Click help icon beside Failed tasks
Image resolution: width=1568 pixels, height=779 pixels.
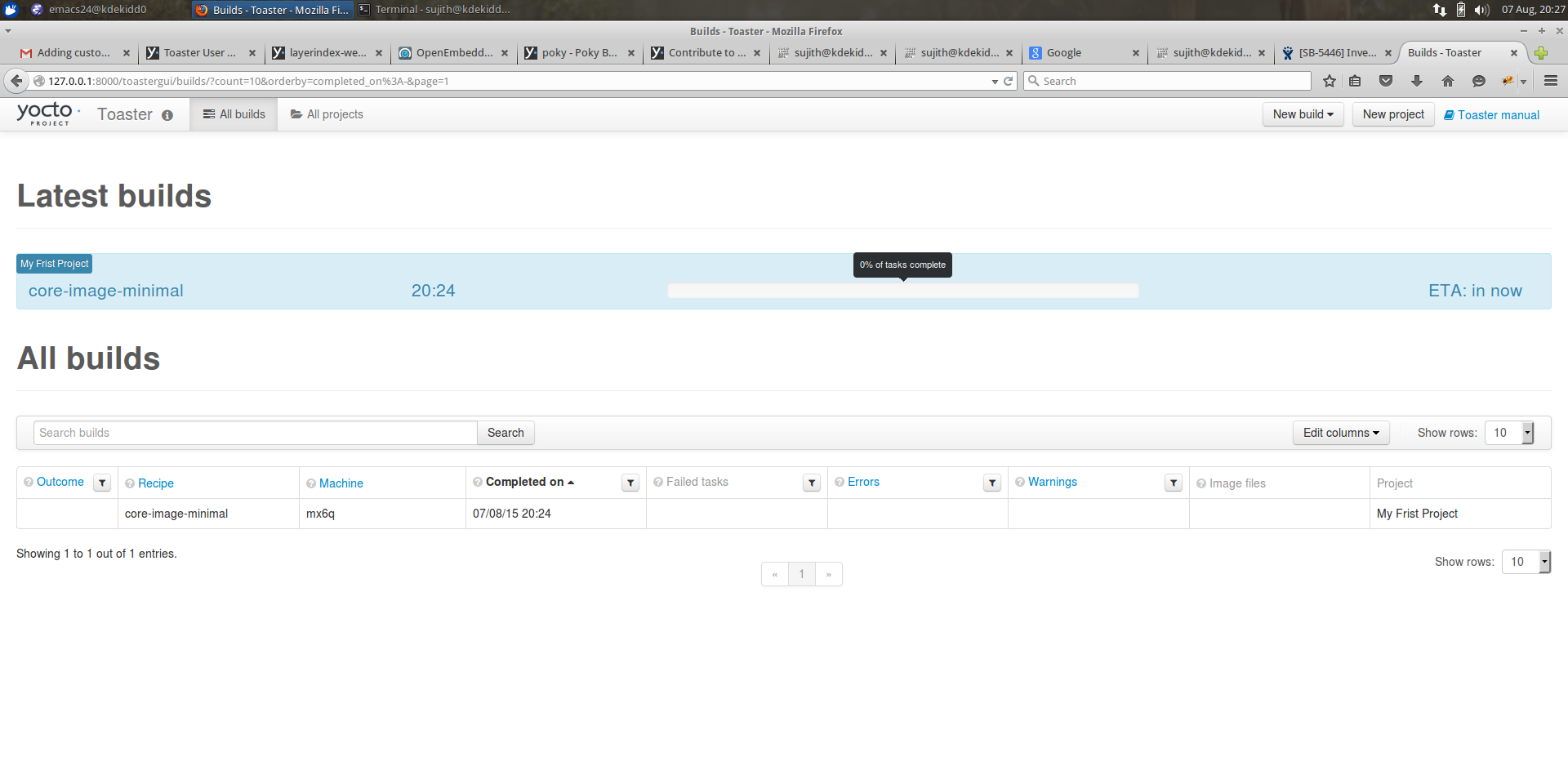(x=658, y=482)
